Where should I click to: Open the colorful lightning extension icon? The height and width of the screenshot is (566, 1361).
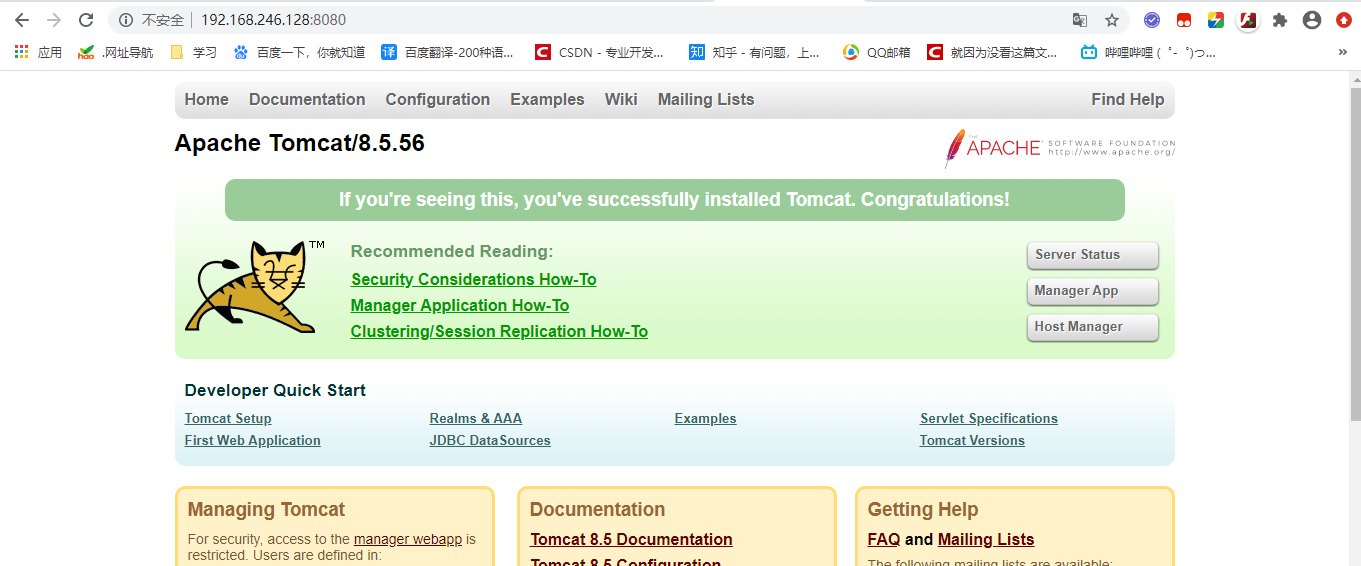tap(1216, 20)
